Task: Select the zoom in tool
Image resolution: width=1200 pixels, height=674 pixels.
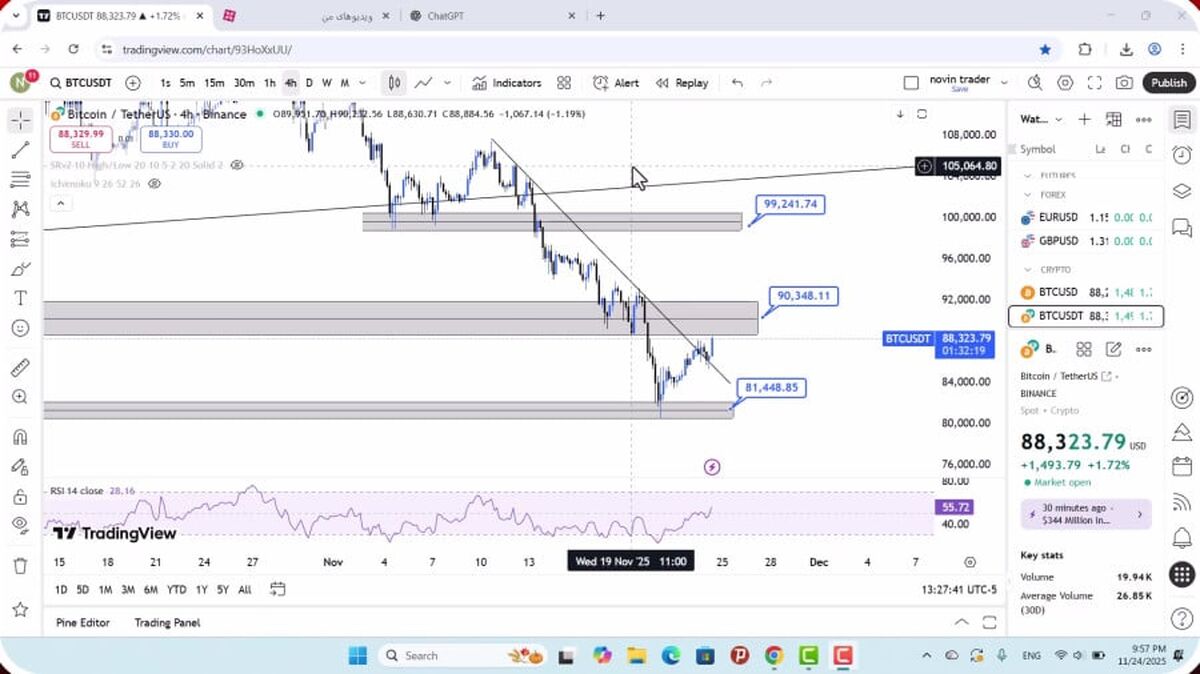Action: tap(20, 397)
